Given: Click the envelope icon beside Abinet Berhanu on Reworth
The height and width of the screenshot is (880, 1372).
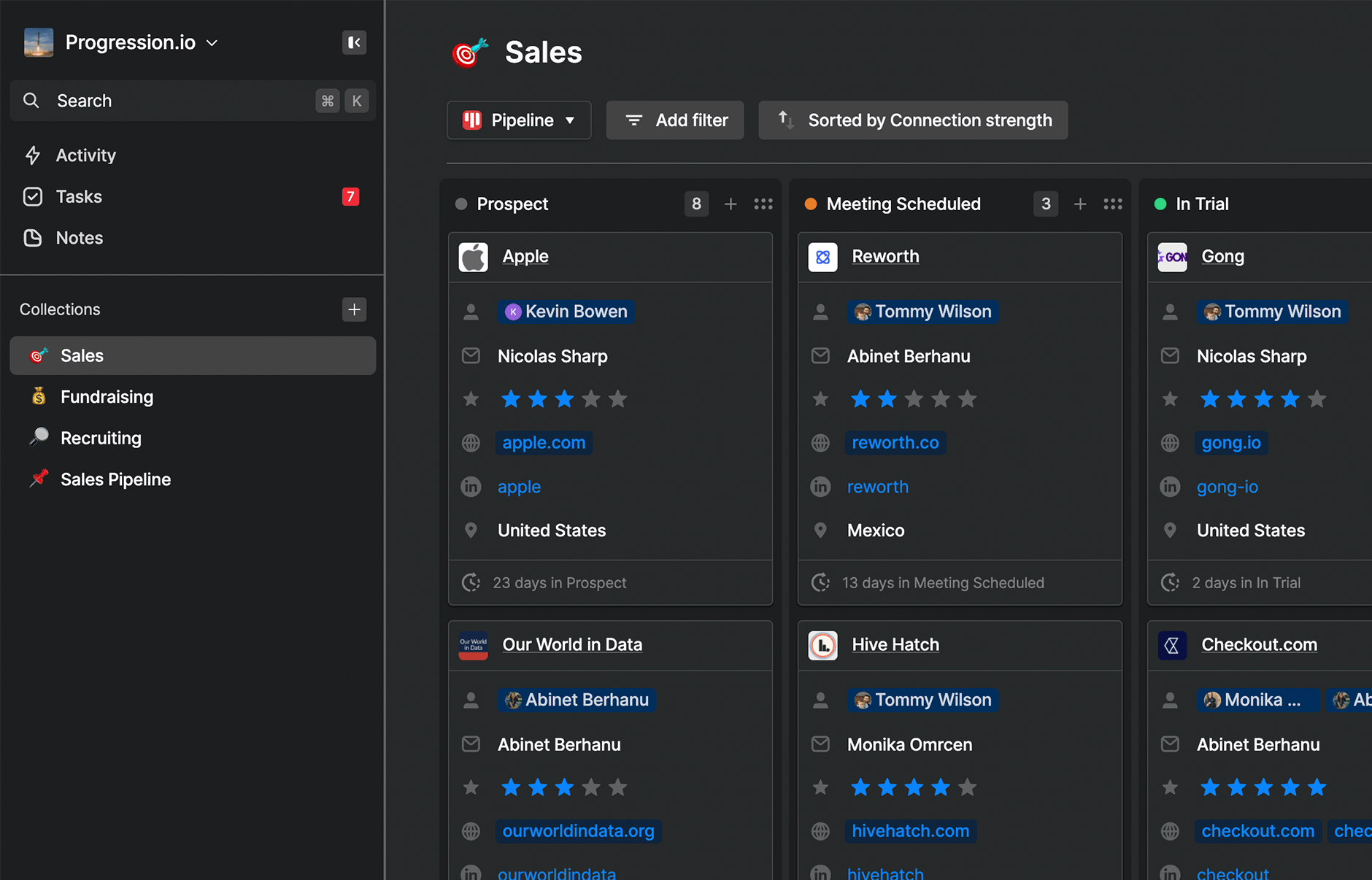Looking at the screenshot, I should click(x=820, y=356).
